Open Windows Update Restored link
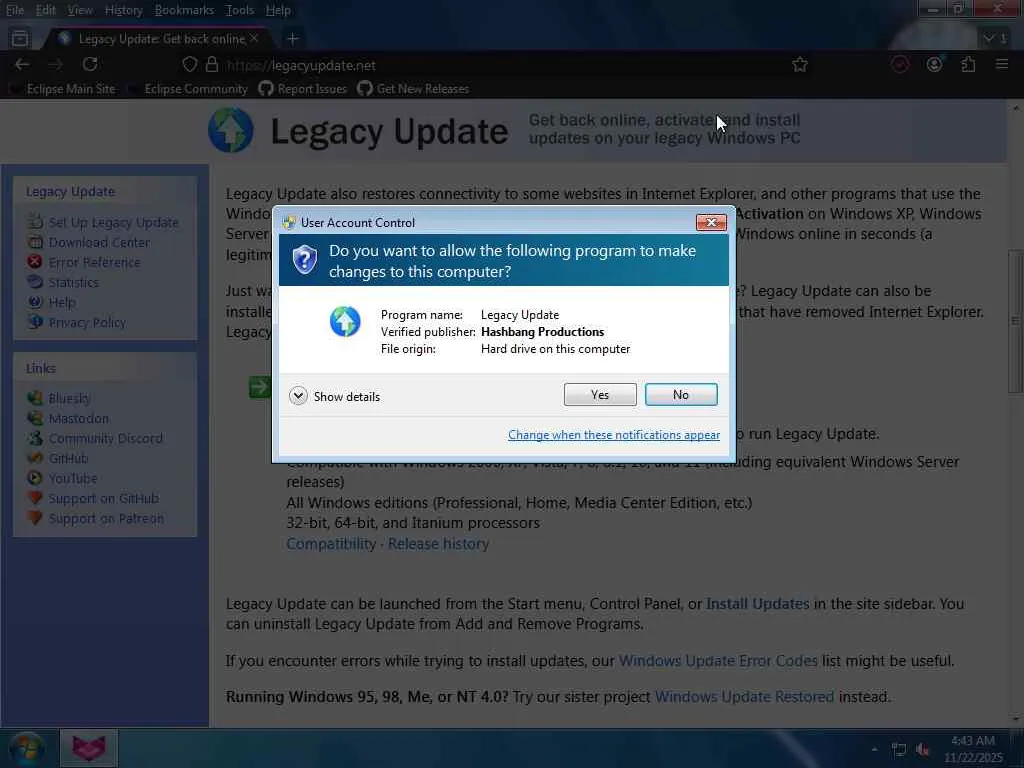Screen dimensions: 1024x768 [744, 697]
